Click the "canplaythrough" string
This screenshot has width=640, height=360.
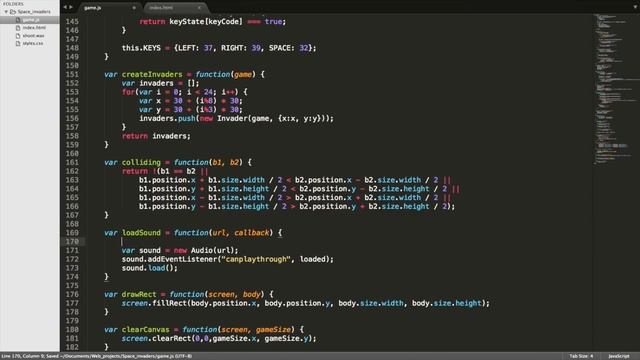pyautogui.click(x=256, y=259)
